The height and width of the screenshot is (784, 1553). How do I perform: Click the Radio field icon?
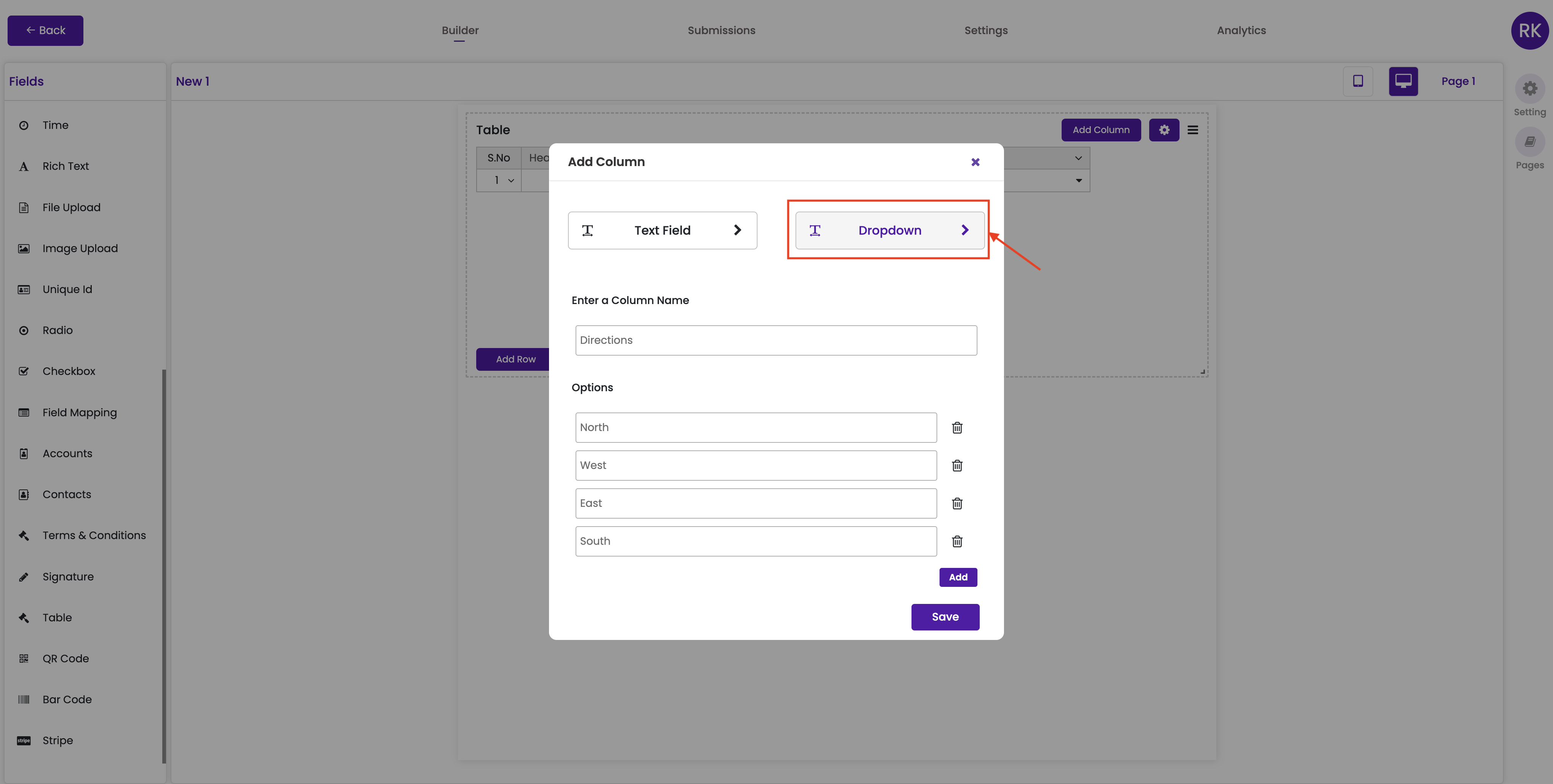(x=24, y=330)
